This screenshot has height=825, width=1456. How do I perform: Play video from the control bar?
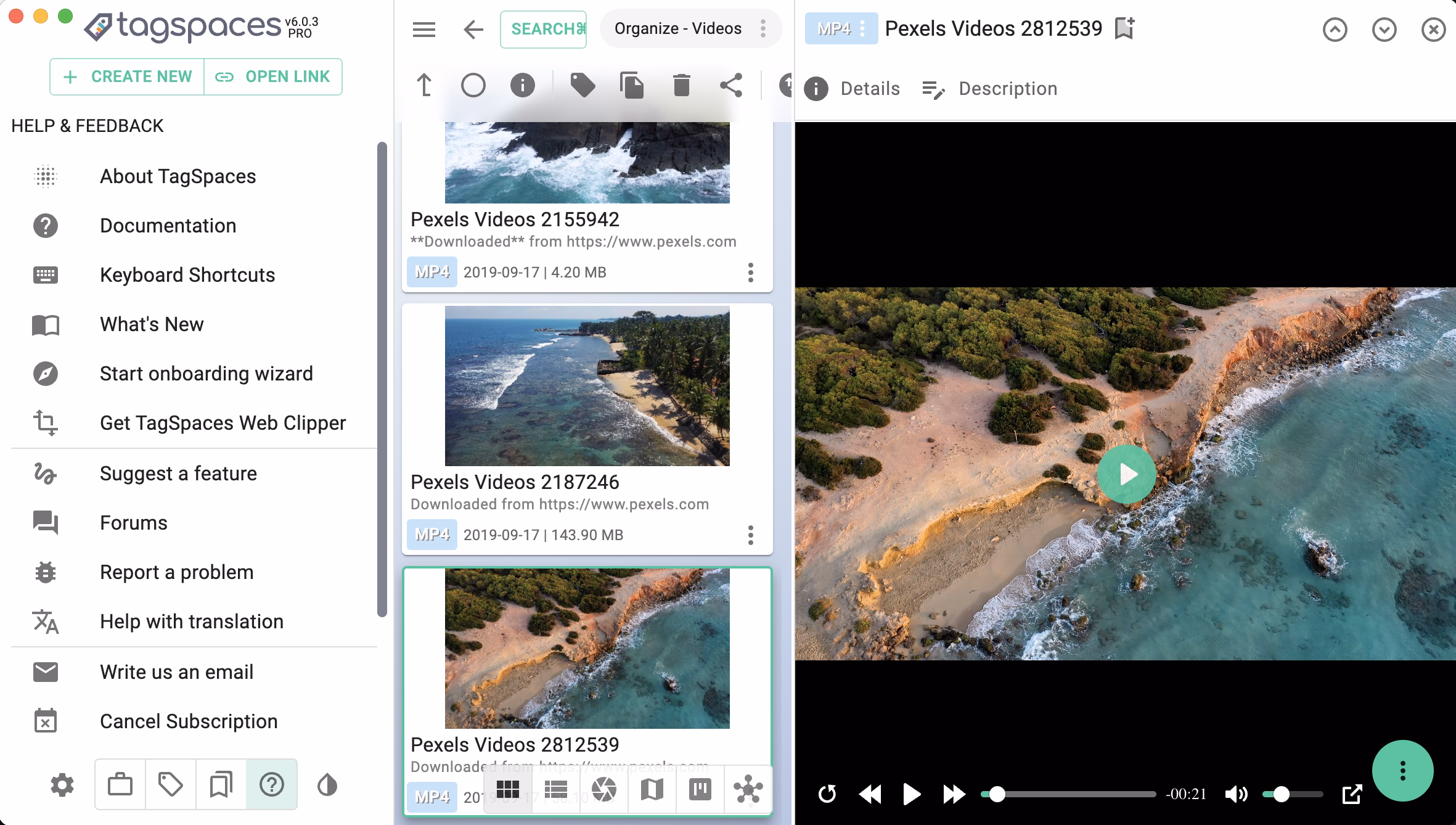pyautogui.click(x=912, y=794)
